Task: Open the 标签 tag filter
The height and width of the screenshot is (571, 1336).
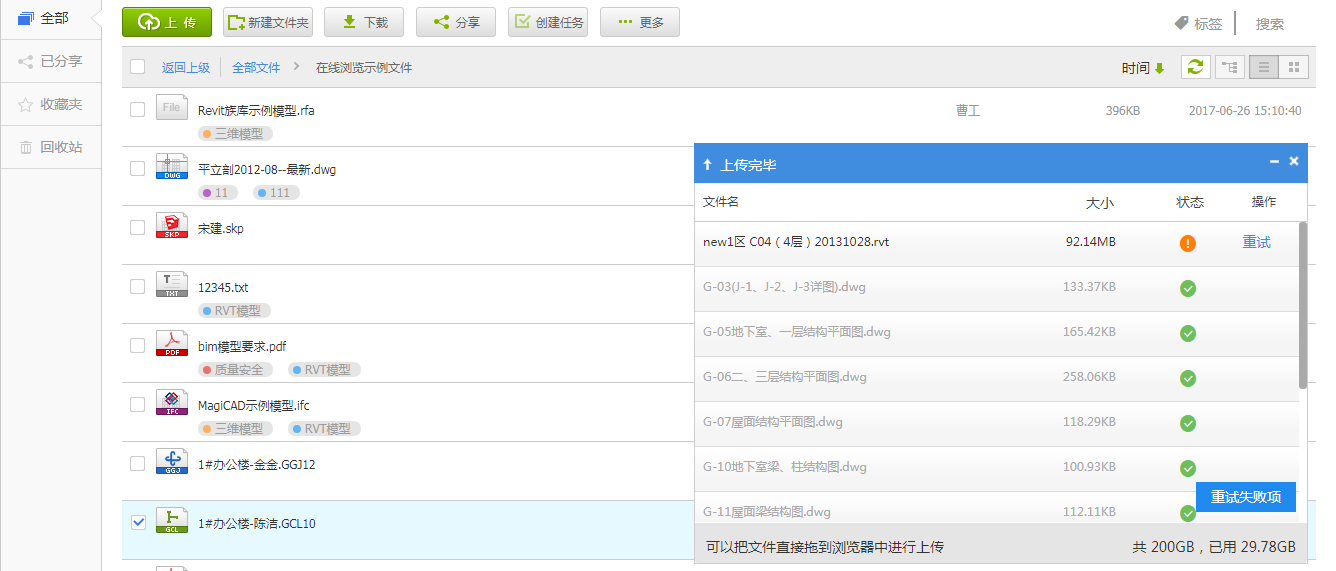Action: 1198,23
